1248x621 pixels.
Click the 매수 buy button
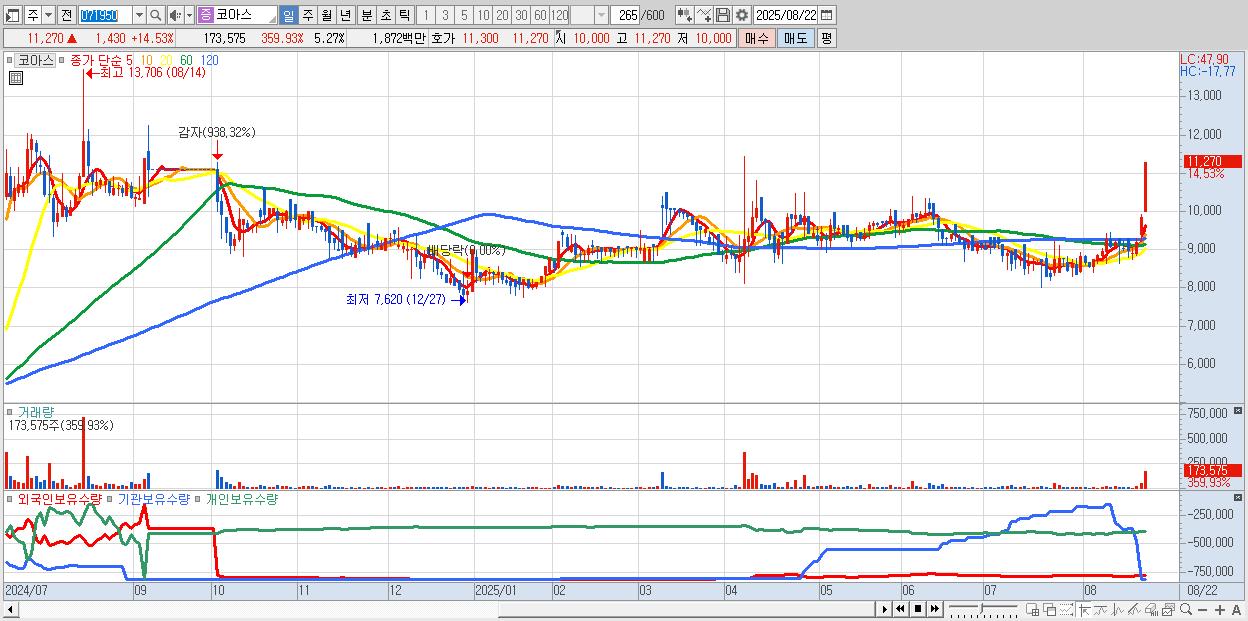757,38
